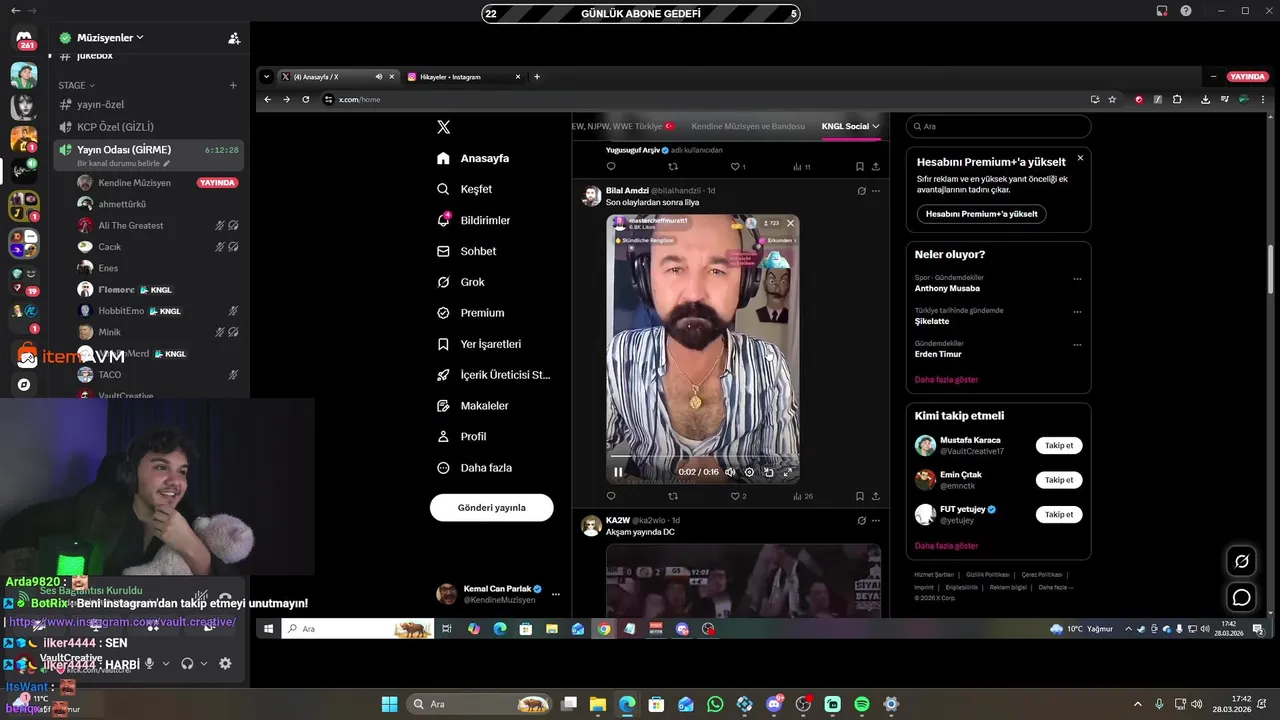This screenshot has height=720, width=1280.
Task: Open Spotify from outer taskbar
Action: 862,704
